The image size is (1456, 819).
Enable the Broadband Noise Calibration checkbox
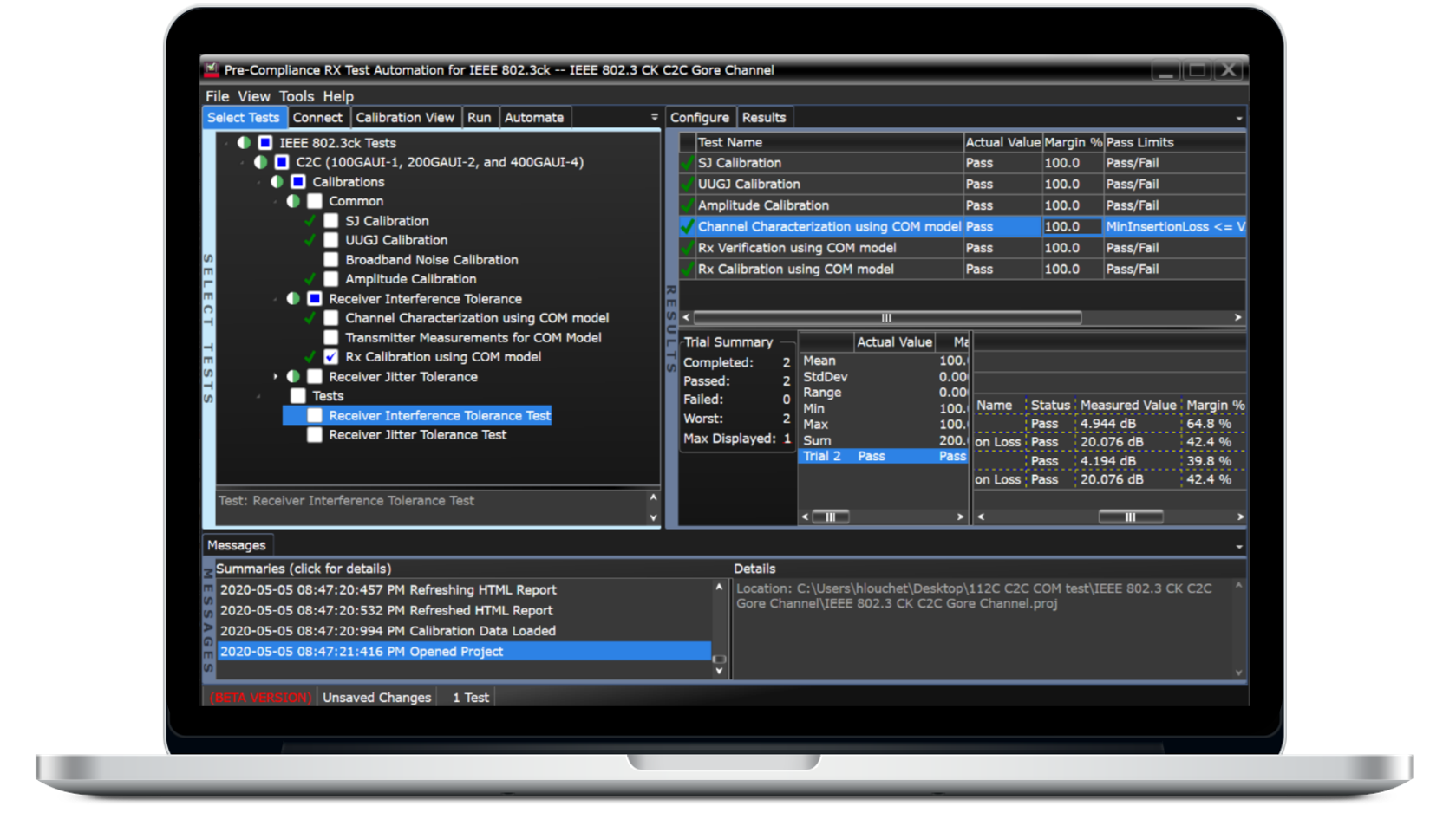click(330, 259)
